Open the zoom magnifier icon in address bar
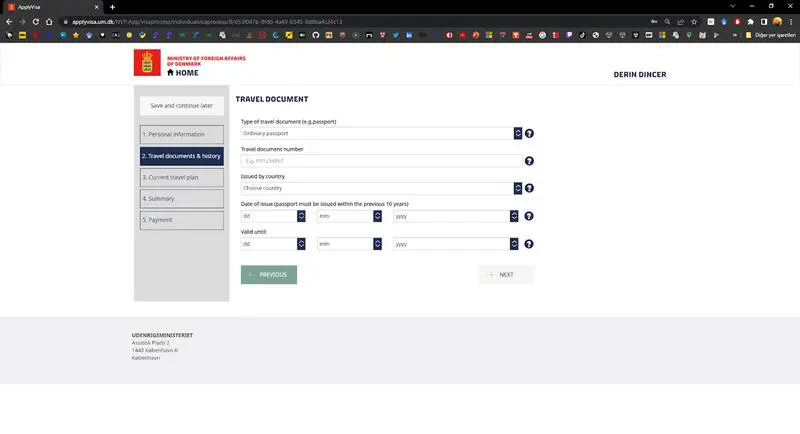800x434 pixels. [x=667, y=22]
